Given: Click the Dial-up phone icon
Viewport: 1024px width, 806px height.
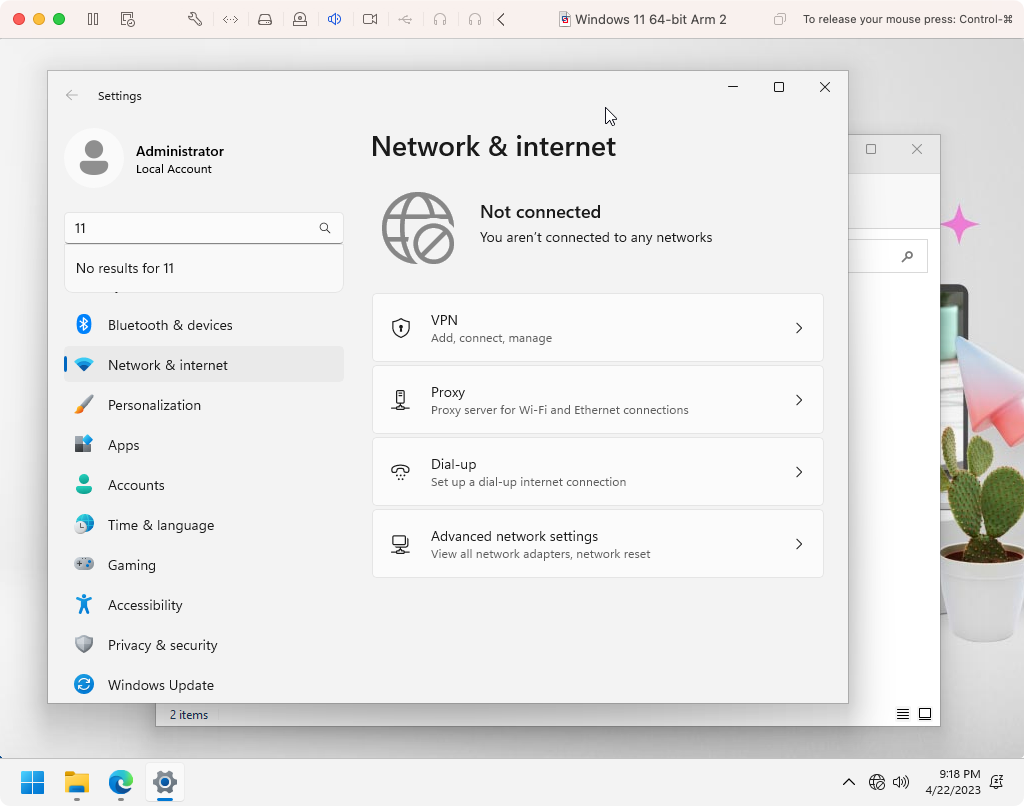Looking at the screenshot, I should point(400,472).
